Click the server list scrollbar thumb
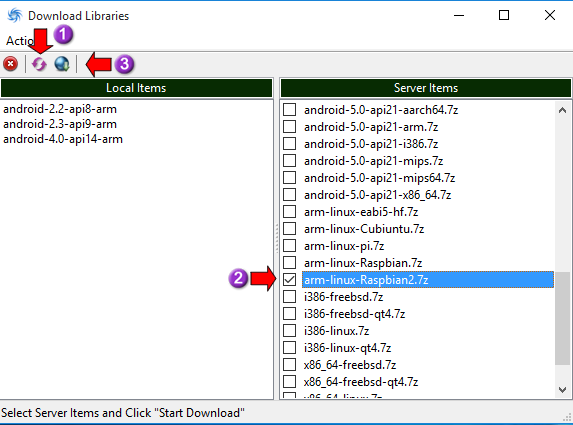 pos(562,318)
